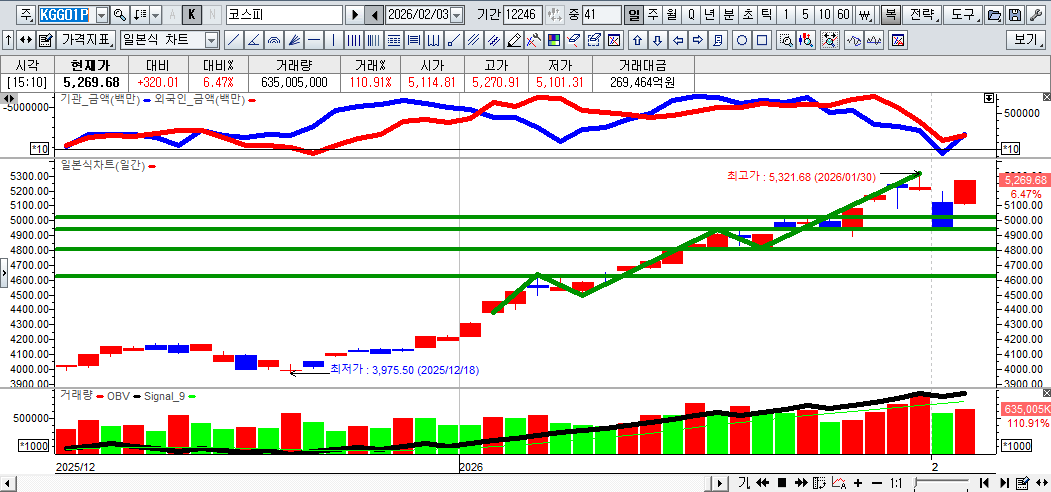Toggle the K market button
Viewport: 1051px width, 492px height.
click(x=190, y=15)
